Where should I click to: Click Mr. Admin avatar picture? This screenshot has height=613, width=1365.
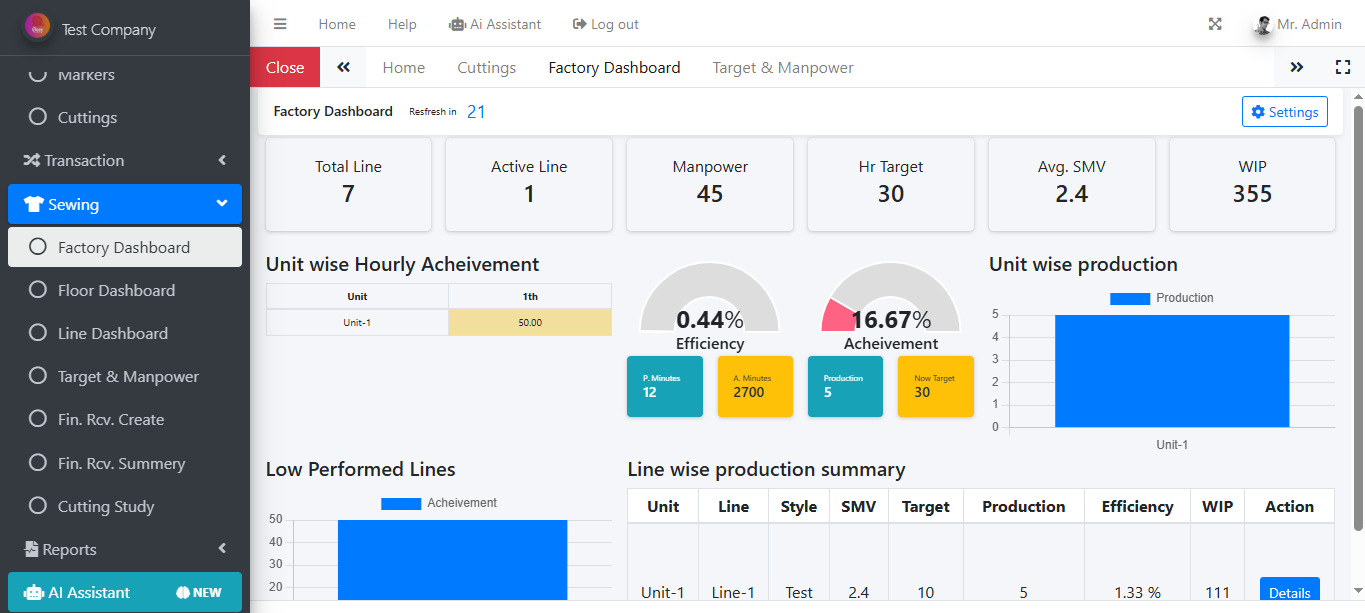(x=1263, y=25)
